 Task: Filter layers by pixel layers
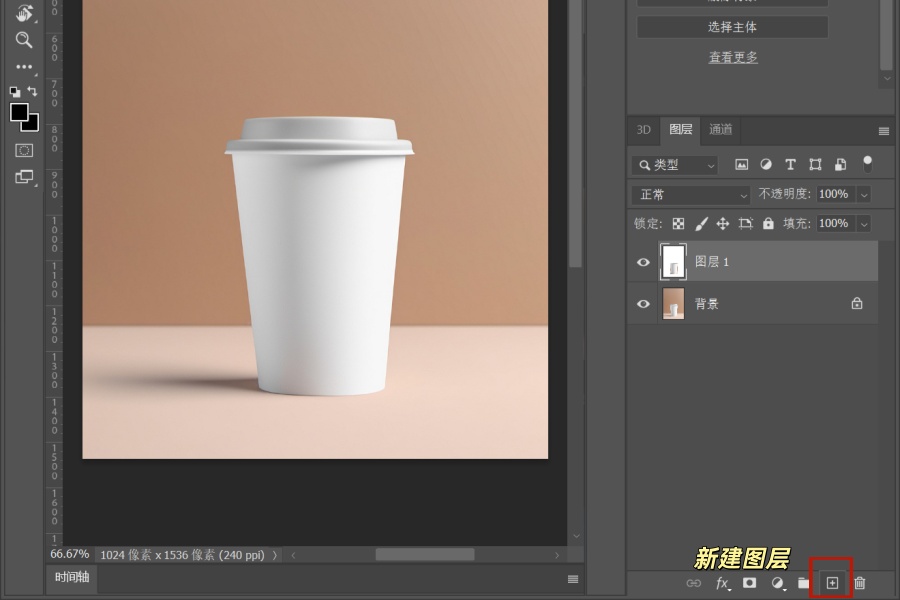click(x=742, y=165)
